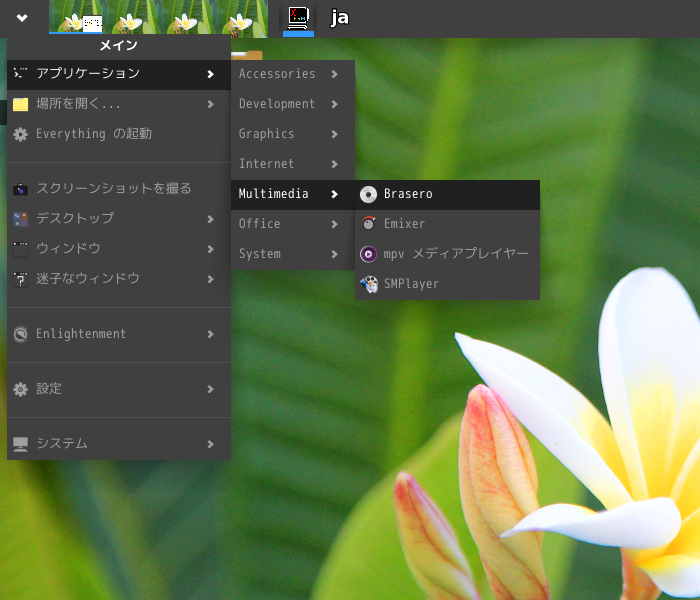This screenshot has width=700, height=600.
Task: Click the アプリケーション submenu arrow
Action: pyautogui.click(x=210, y=75)
